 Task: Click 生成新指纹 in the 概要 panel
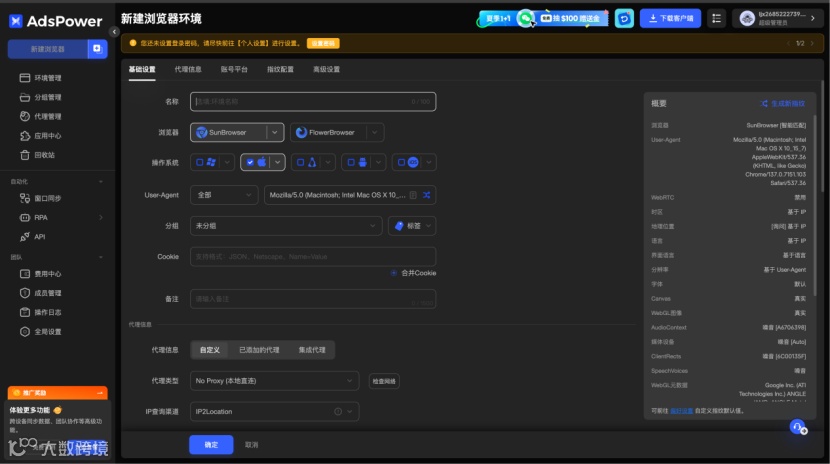pos(783,104)
